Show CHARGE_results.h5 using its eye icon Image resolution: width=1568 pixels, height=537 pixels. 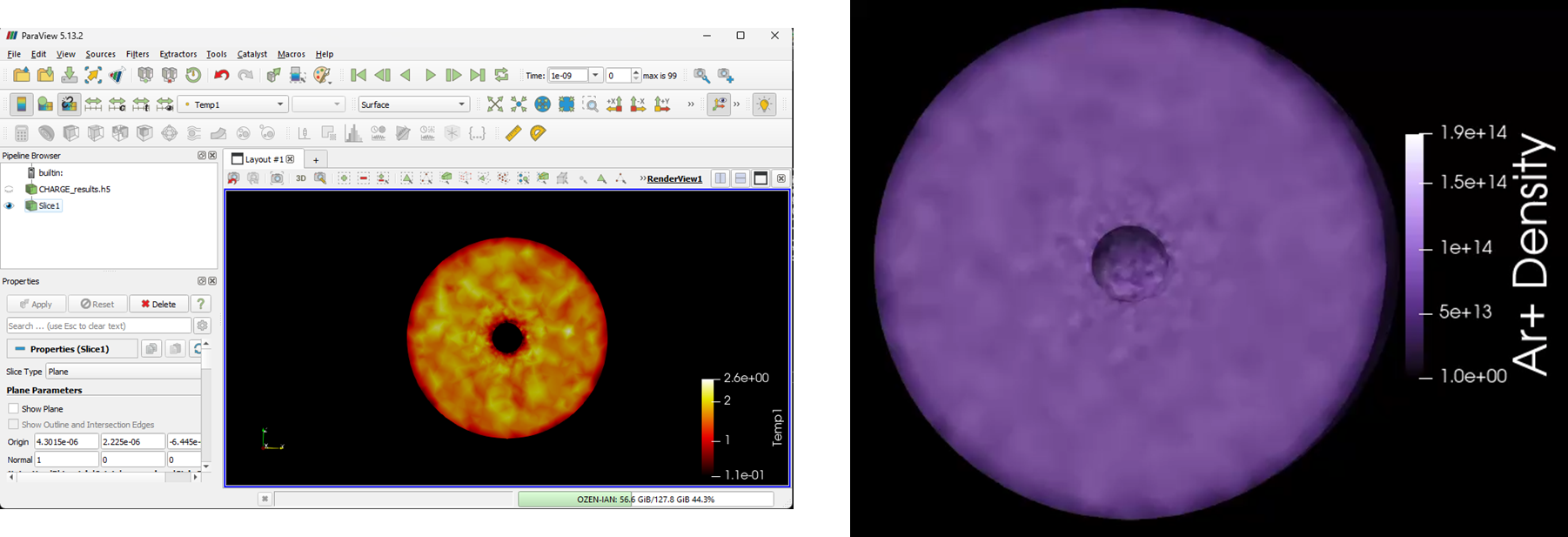[10, 189]
